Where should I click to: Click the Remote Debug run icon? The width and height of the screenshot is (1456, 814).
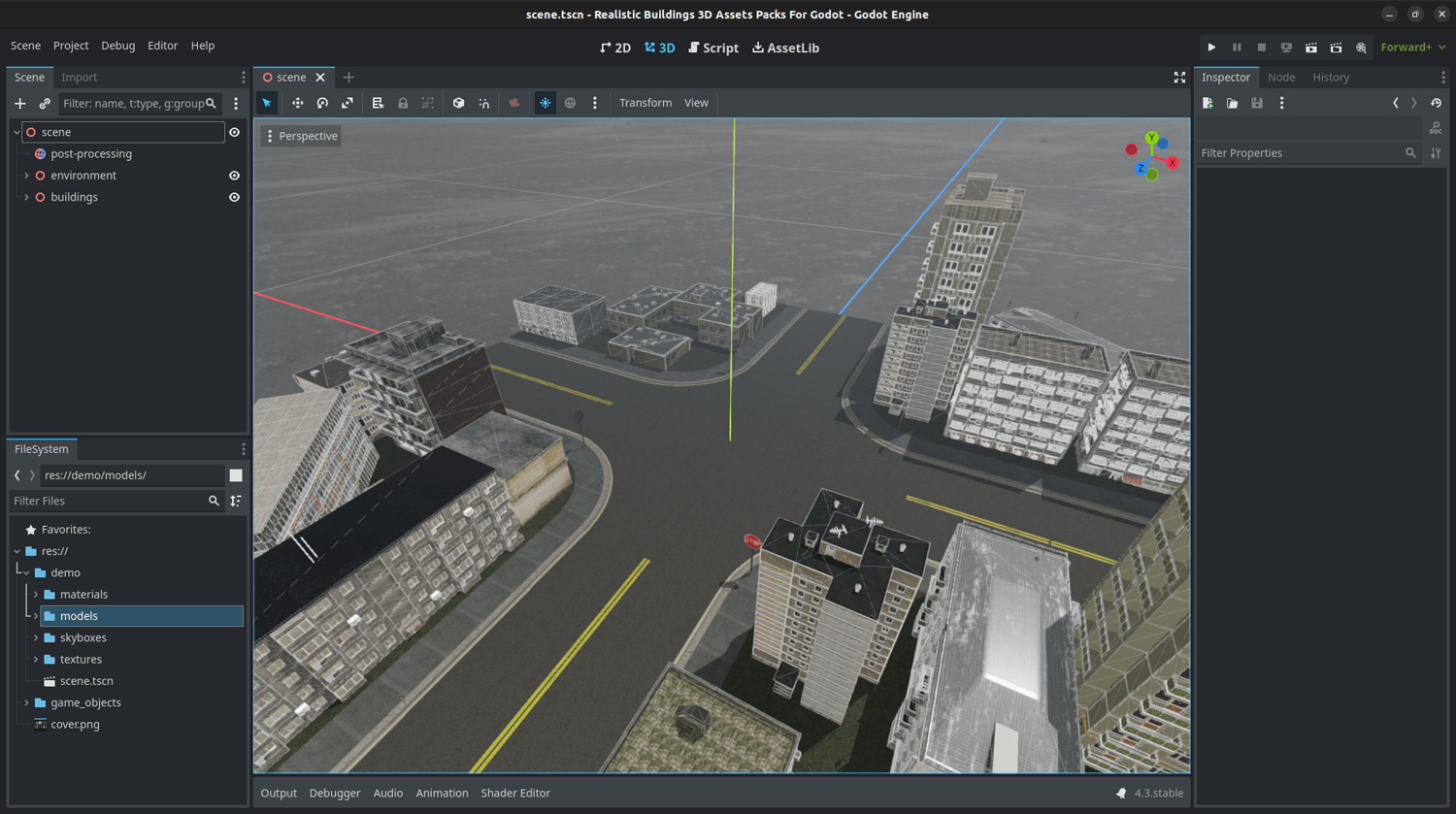pyautogui.click(x=1286, y=48)
